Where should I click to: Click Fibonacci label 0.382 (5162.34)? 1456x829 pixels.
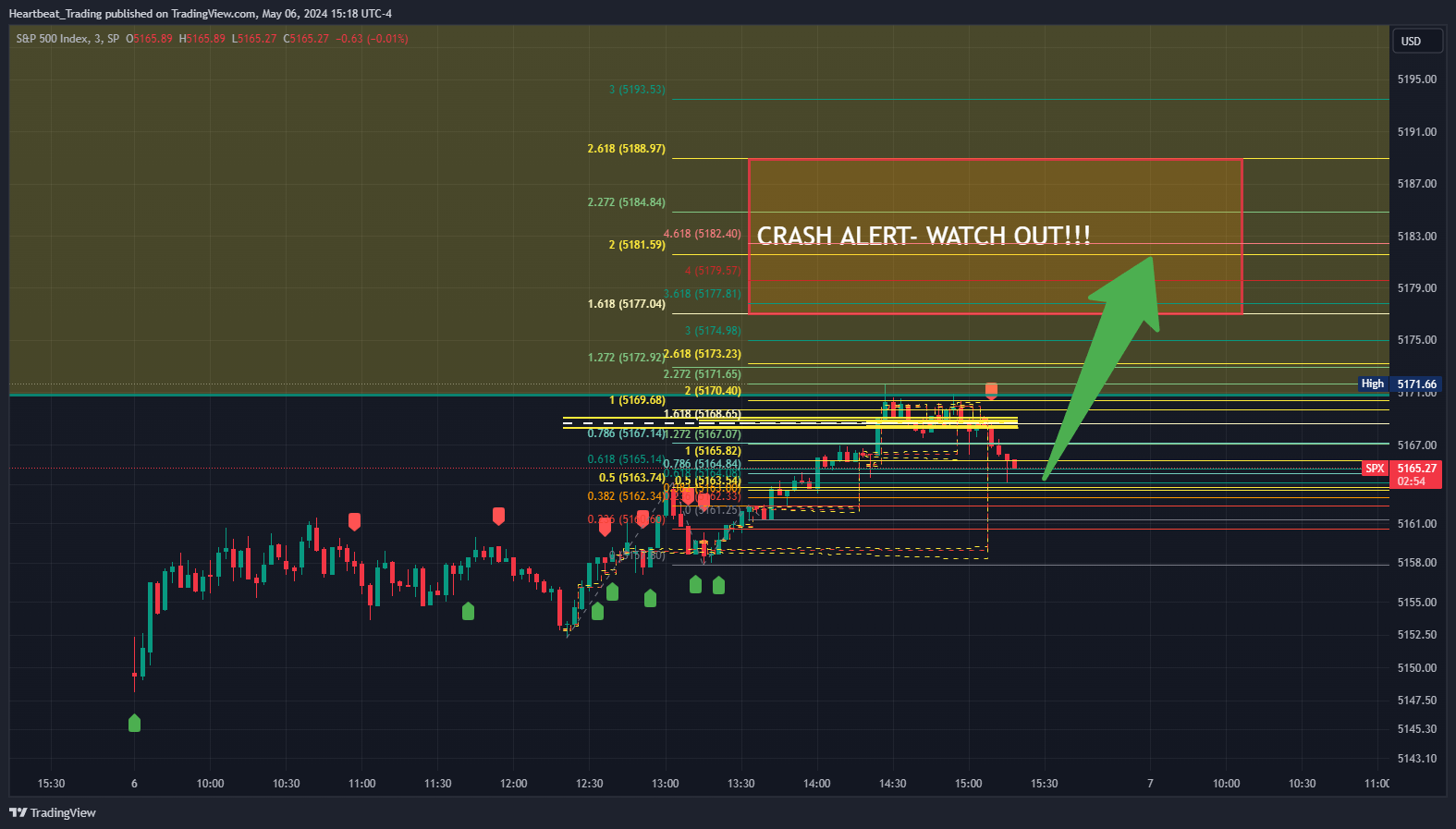click(x=626, y=496)
